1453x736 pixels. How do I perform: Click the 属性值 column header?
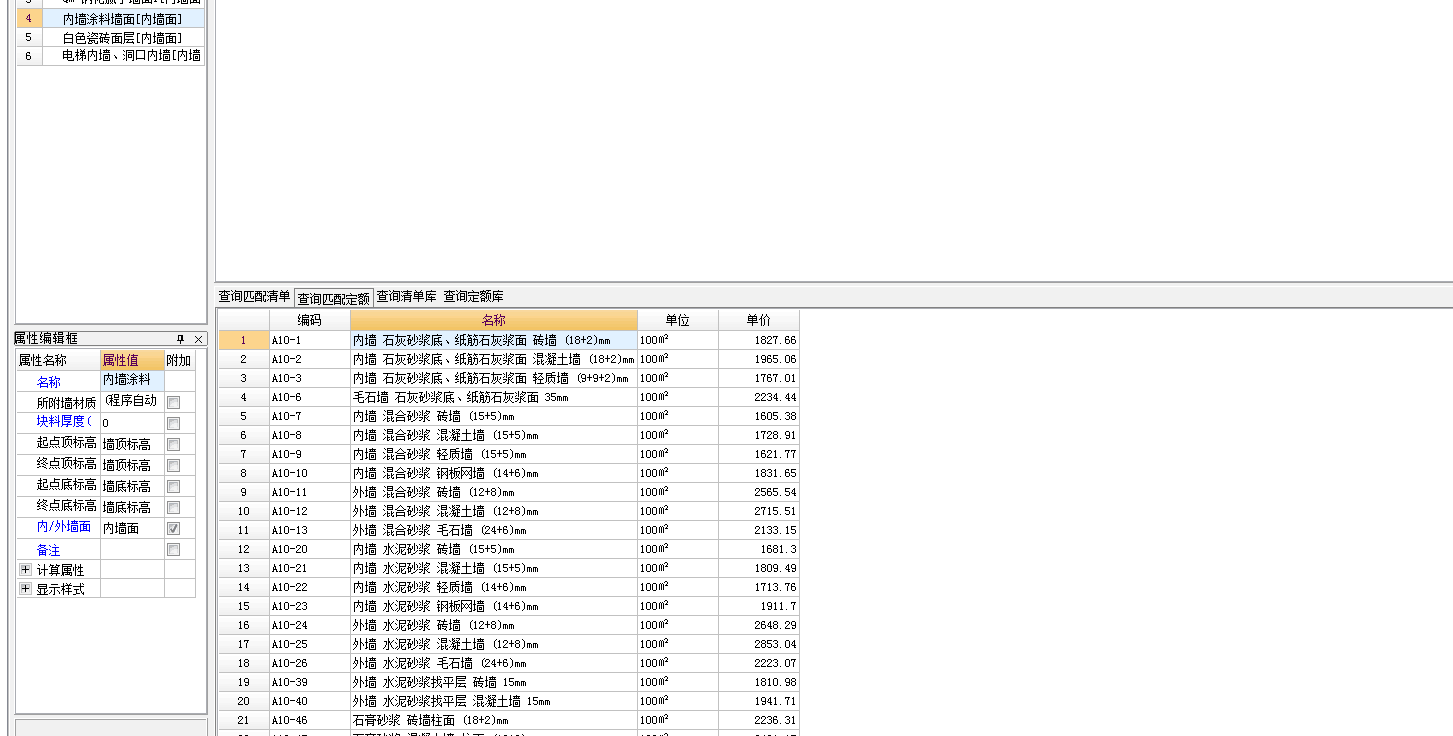132,360
